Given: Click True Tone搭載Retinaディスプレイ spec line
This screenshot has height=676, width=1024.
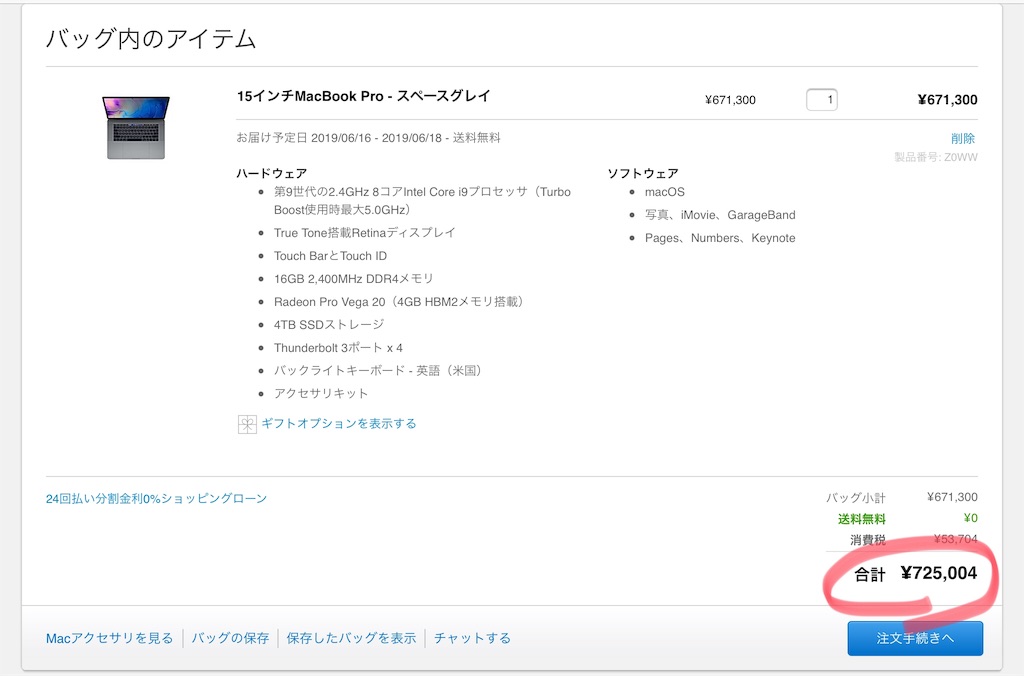Looking at the screenshot, I should pos(364,233).
